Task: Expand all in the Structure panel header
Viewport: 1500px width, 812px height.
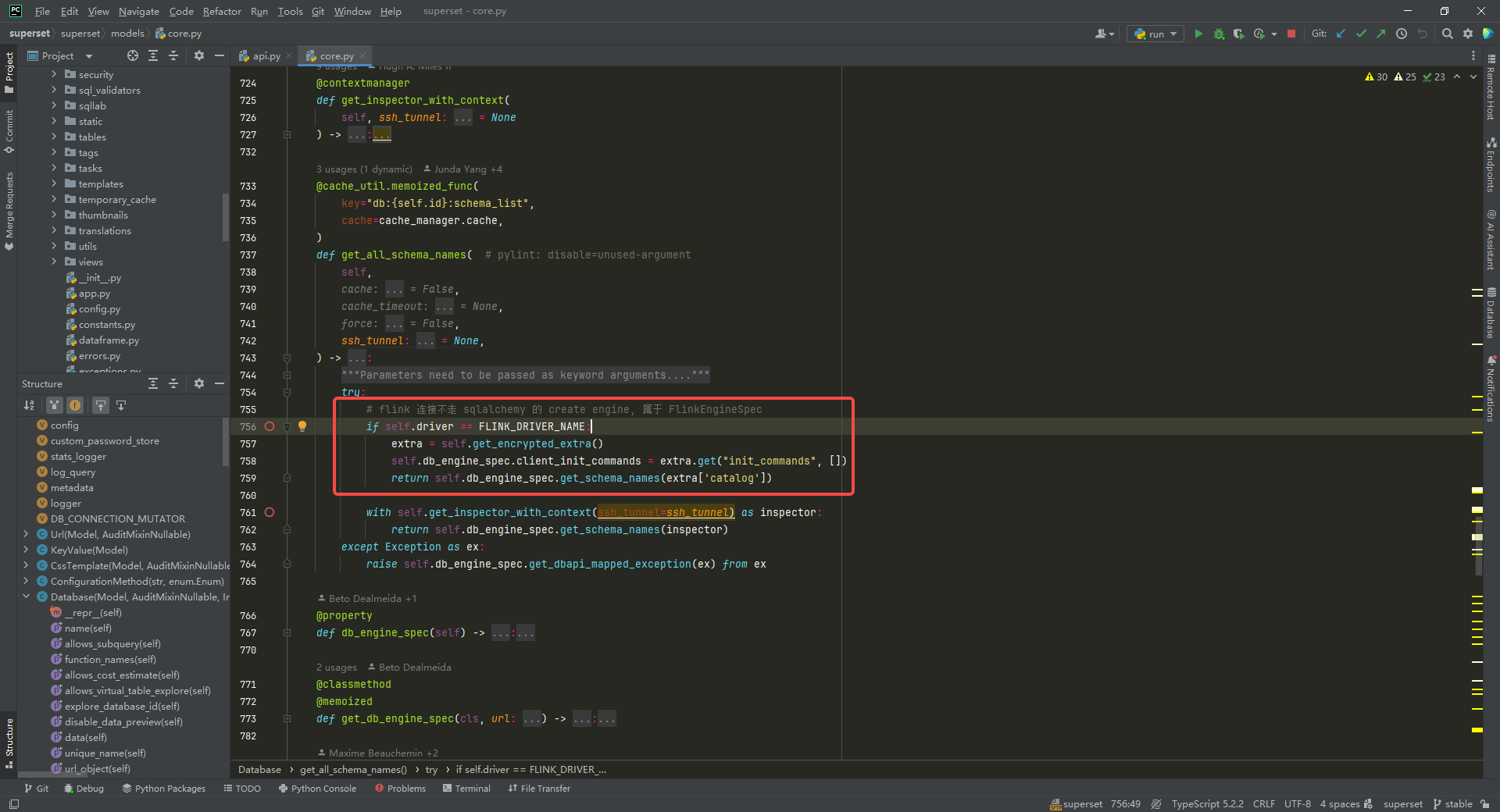Action: click(x=153, y=383)
